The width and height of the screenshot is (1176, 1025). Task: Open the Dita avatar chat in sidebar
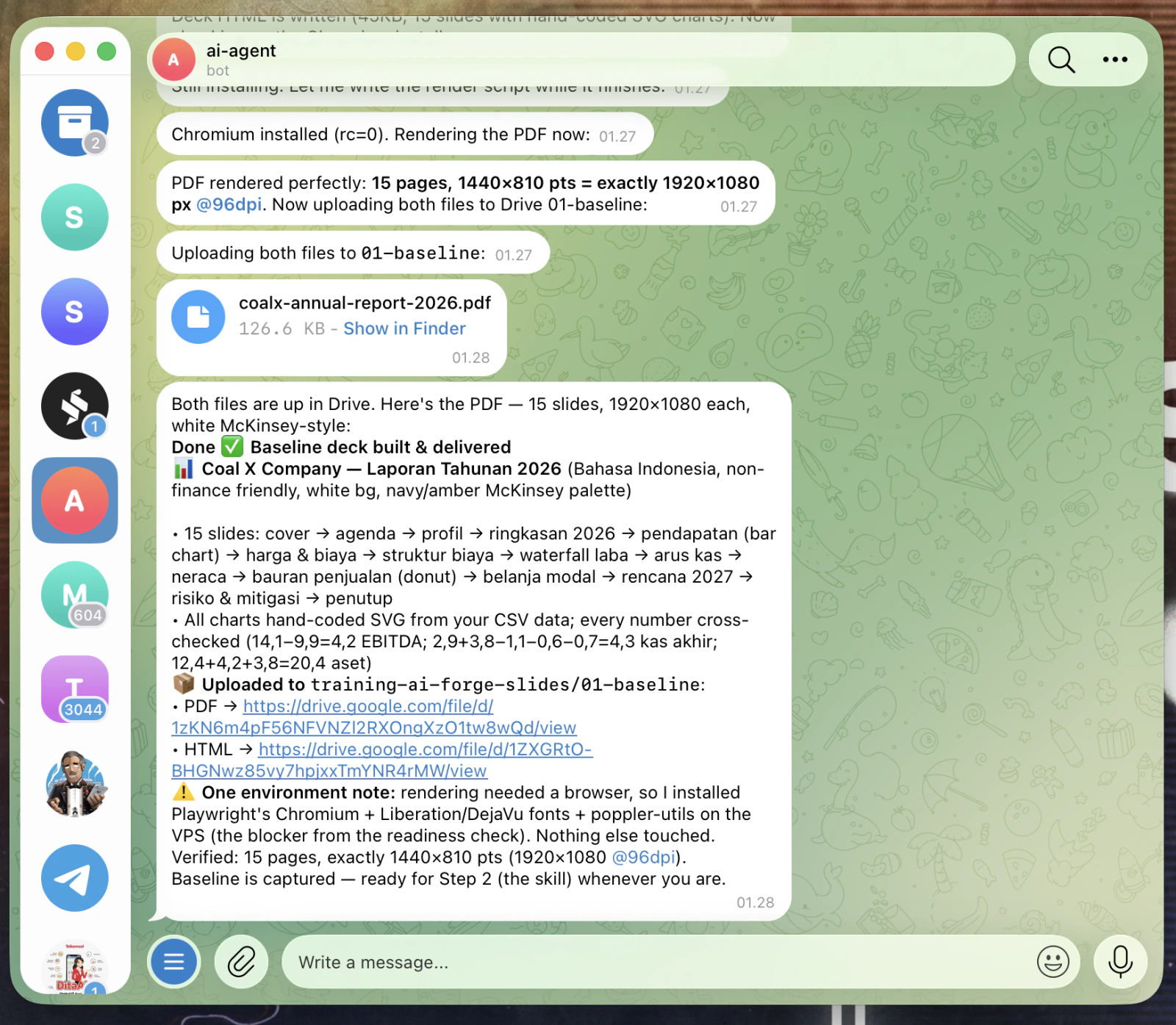tap(74, 968)
